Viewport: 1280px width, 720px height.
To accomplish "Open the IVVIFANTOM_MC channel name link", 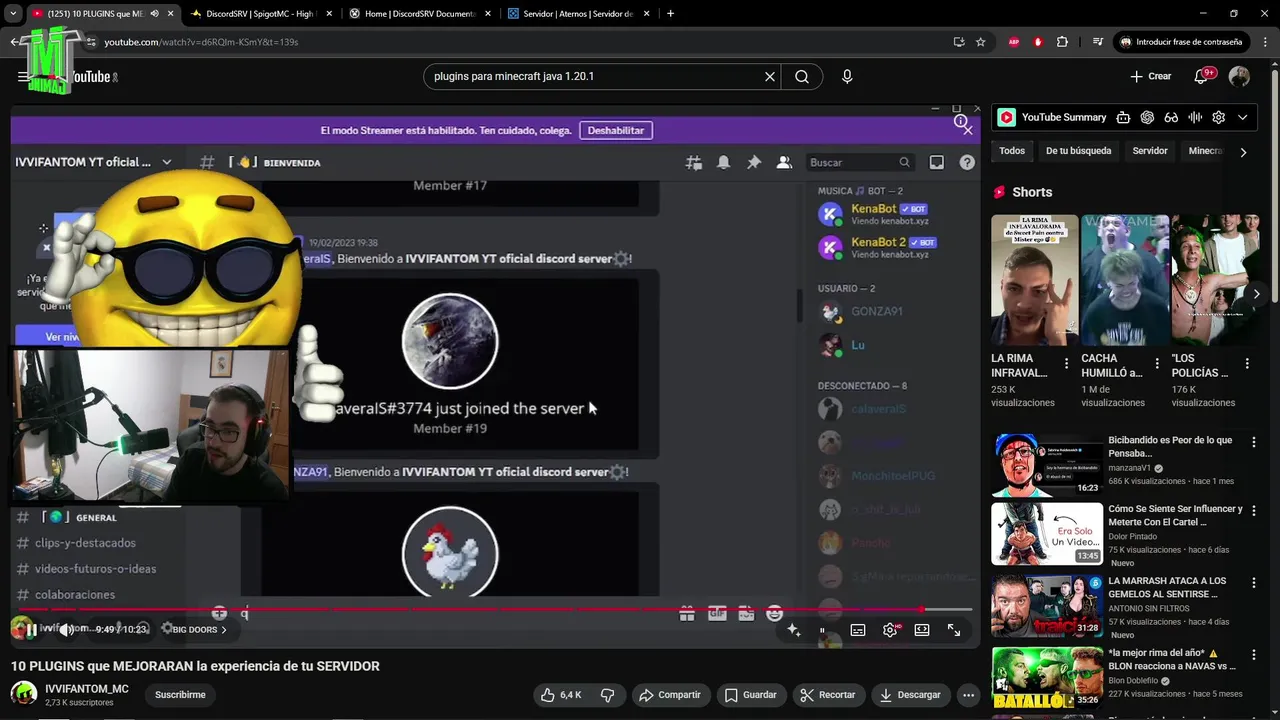I will (x=87, y=689).
